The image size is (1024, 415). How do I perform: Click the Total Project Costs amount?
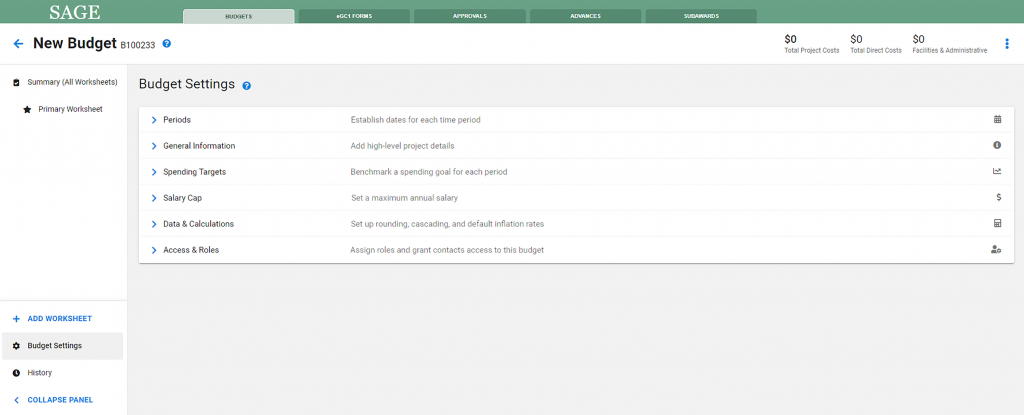tap(790, 39)
